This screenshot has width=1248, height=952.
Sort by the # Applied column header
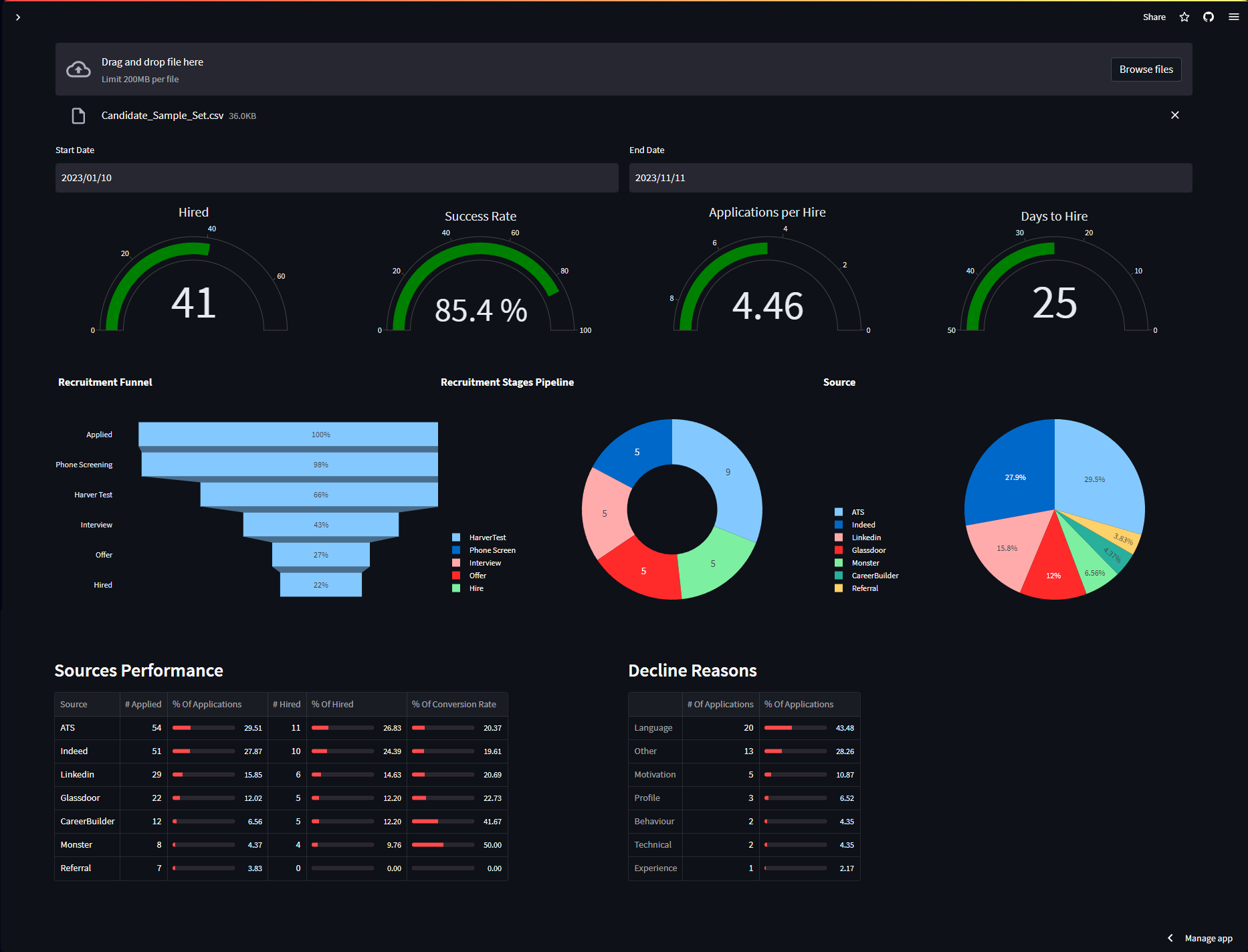[143, 704]
